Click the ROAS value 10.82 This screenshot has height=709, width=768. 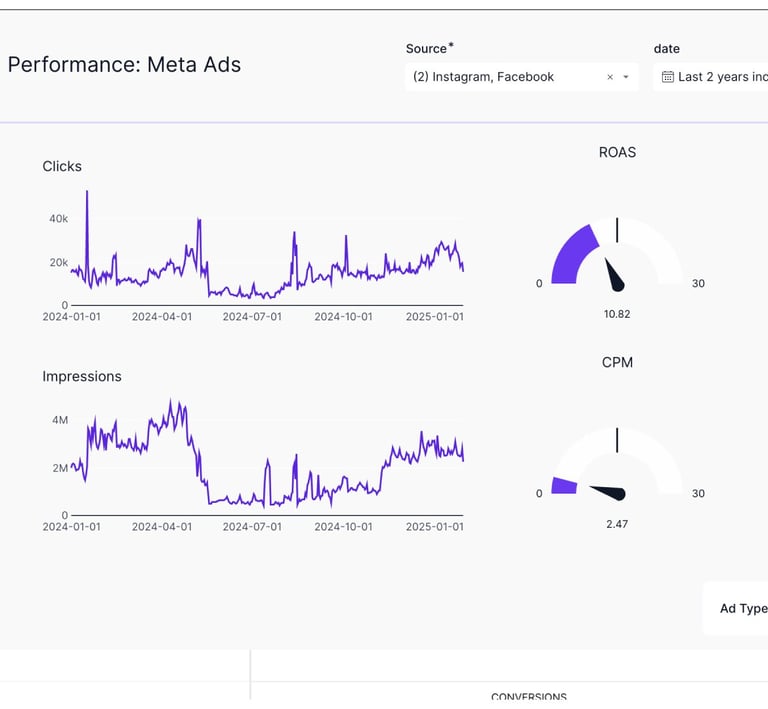tap(617, 314)
